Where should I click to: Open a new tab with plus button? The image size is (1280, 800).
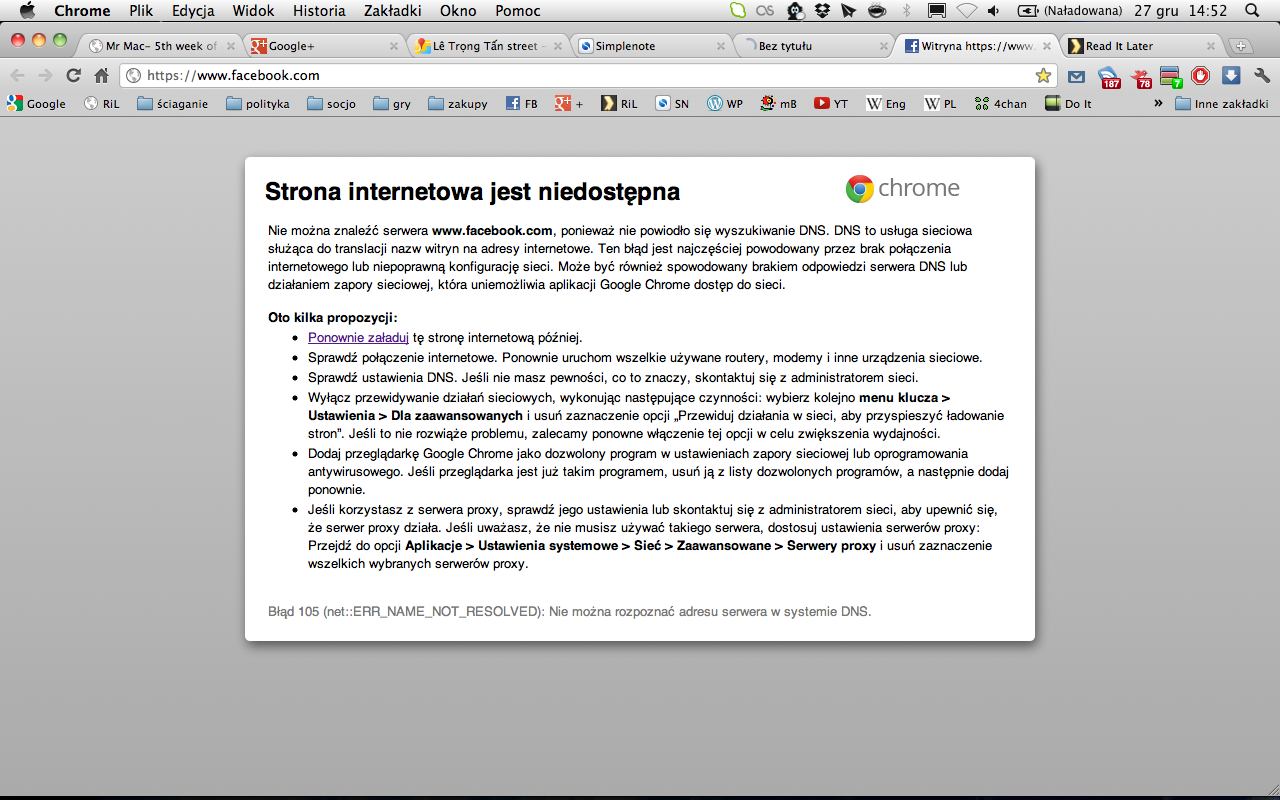(x=1240, y=46)
